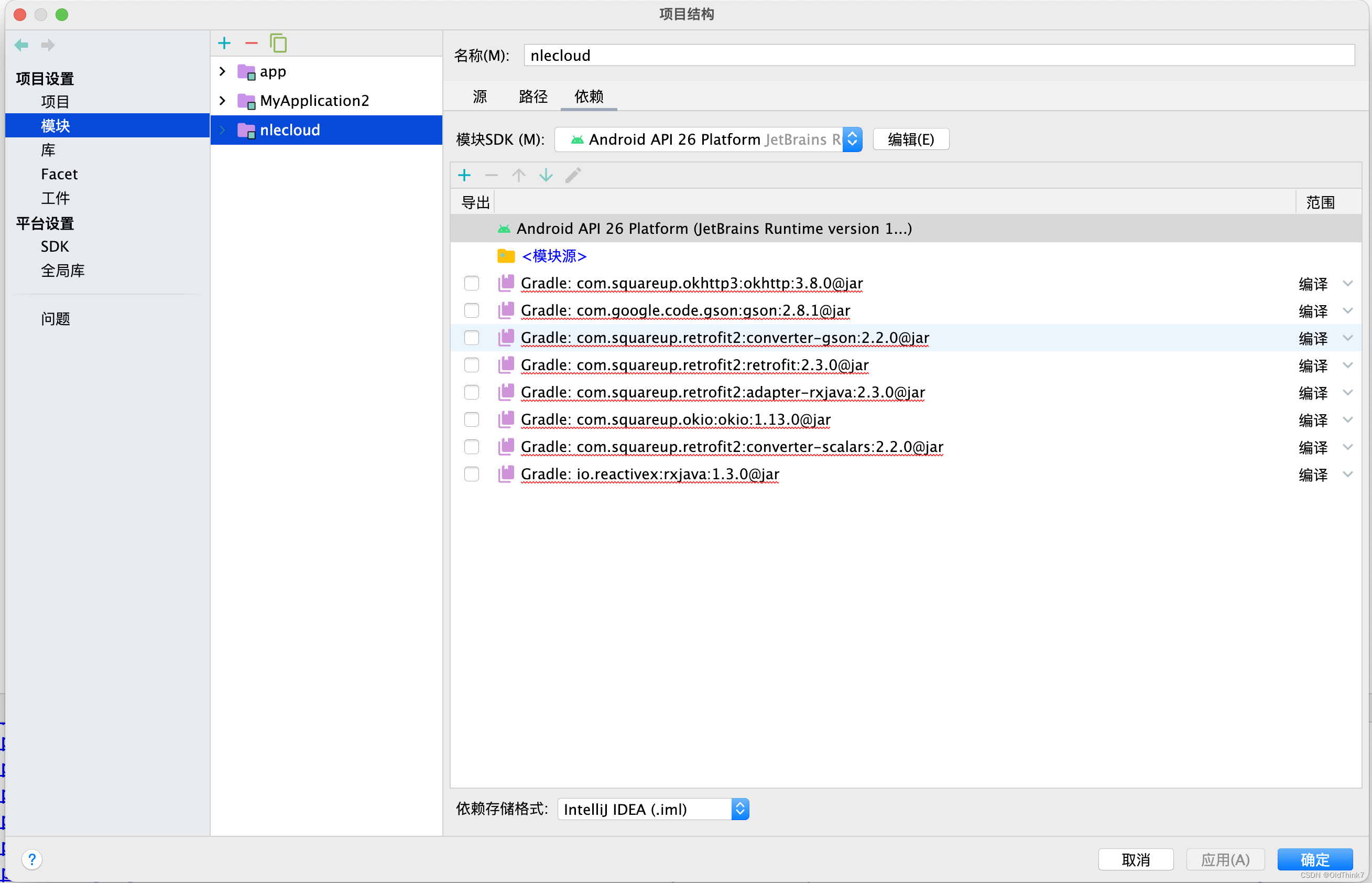The width and height of the screenshot is (1372, 883).
Task: Click the library icon for gson:2.8.1 dependency
Action: coord(506,310)
